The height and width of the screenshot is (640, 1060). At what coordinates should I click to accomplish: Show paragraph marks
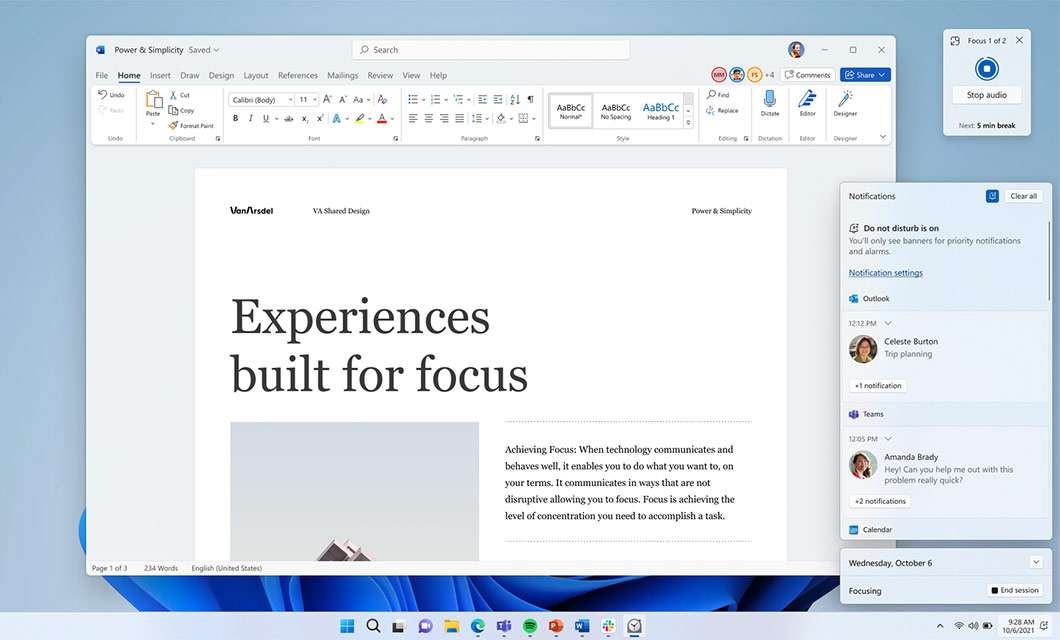tap(529, 99)
